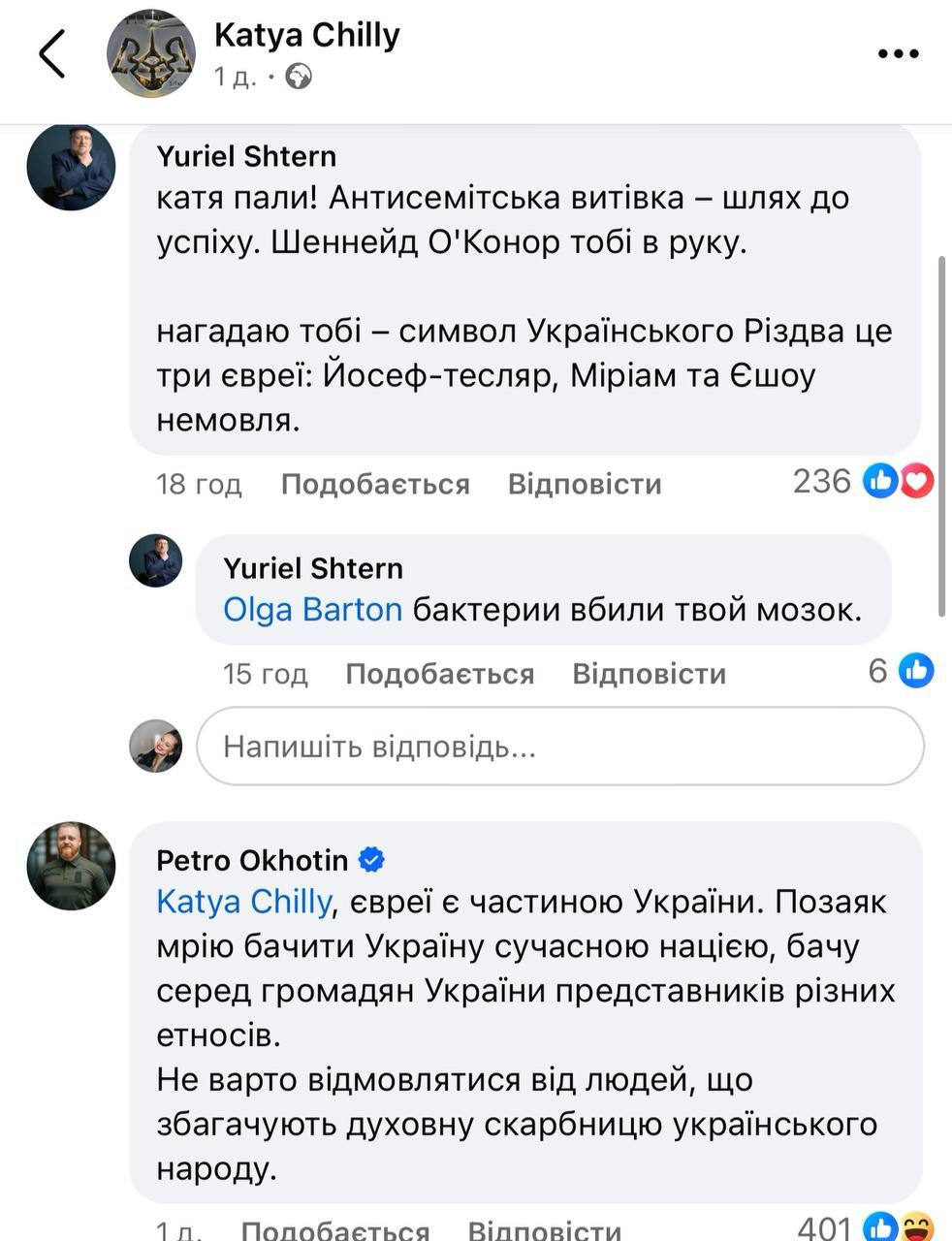Open the Olga Barton mention link

[x=312, y=610]
